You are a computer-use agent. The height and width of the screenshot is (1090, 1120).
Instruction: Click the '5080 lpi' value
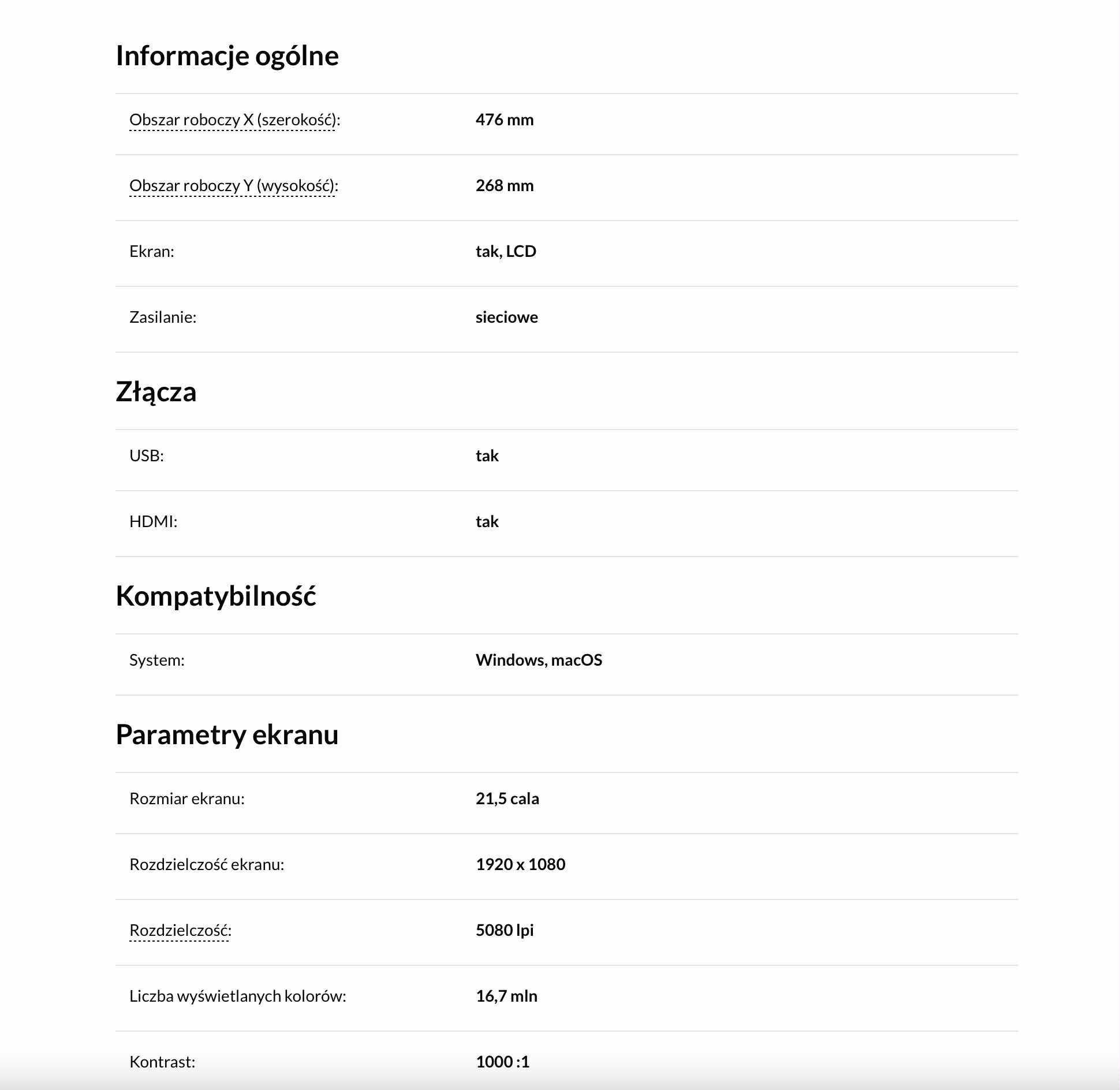pos(505,931)
